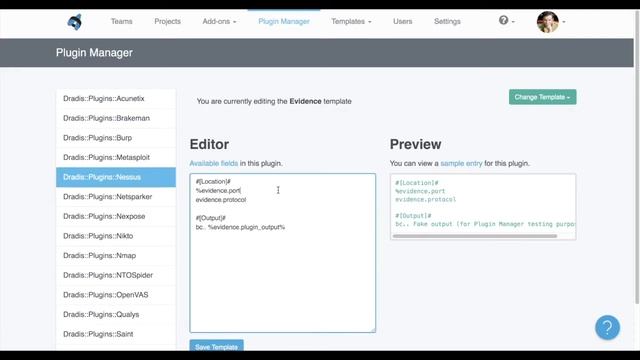Screen dimensions: 640x360
Task: Select Dradis::Plugins::Nmap plugin
Action: [116, 256]
